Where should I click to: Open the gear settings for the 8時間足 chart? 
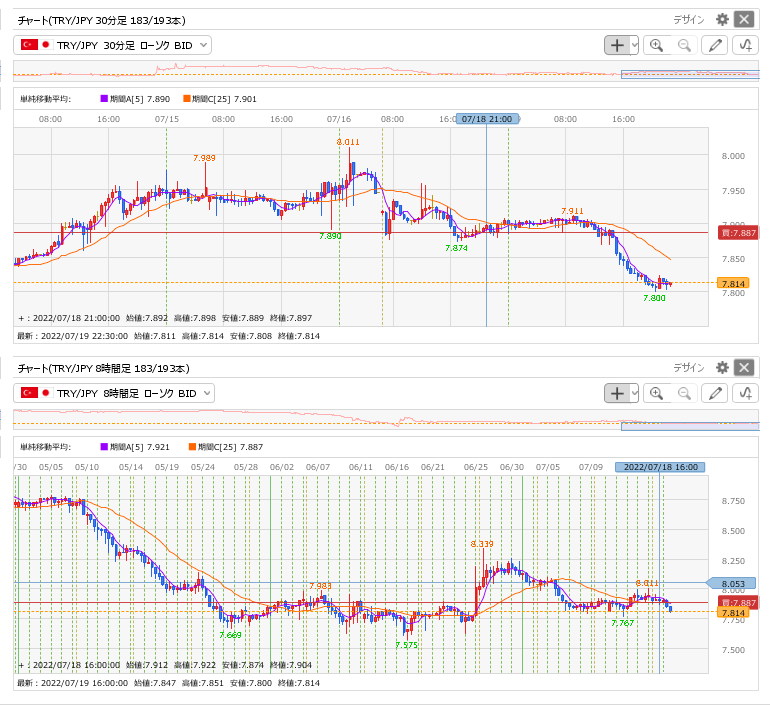point(723,368)
